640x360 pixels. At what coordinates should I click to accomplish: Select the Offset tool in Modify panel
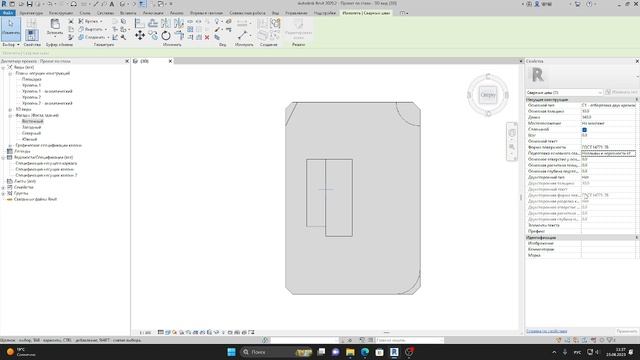coord(153,23)
